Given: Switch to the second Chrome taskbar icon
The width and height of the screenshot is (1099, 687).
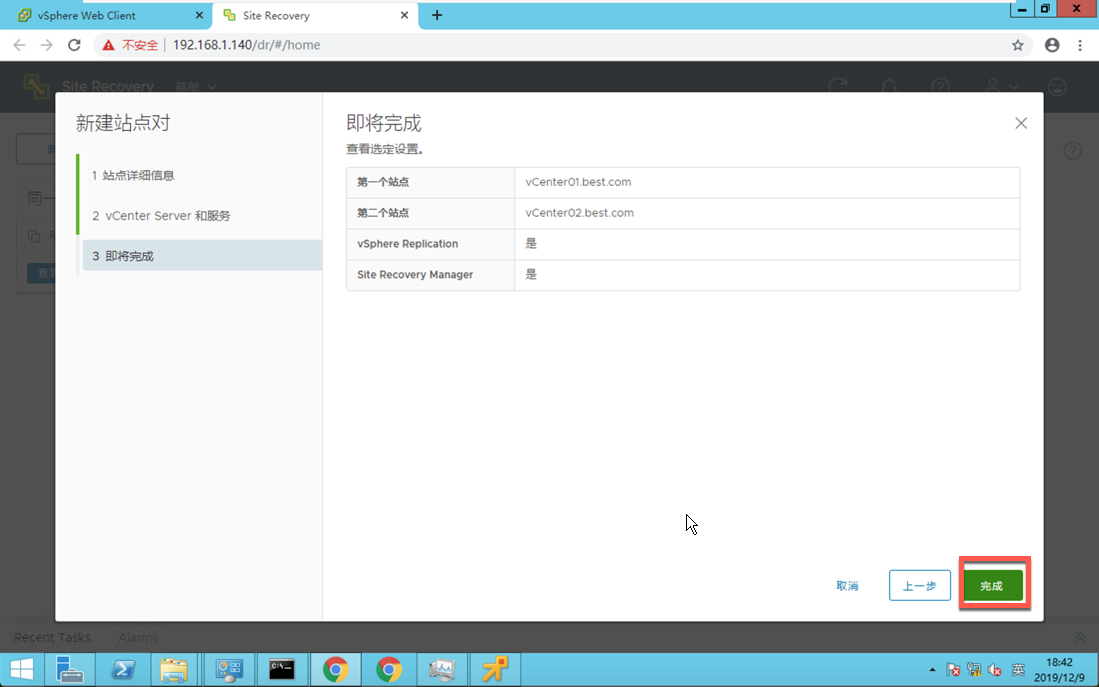Looking at the screenshot, I should click(389, 669).
